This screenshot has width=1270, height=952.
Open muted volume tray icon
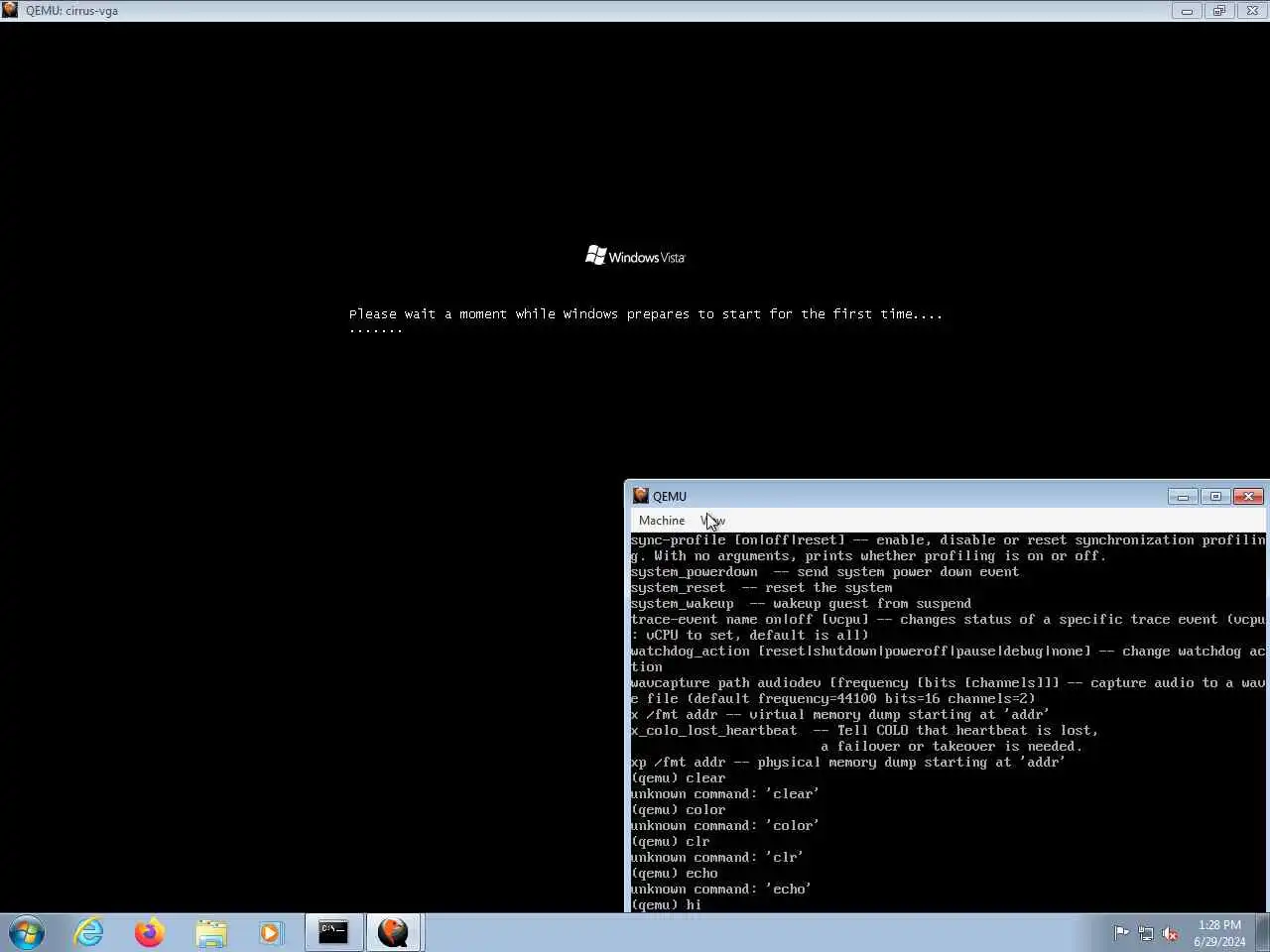pyautogui.click(x=1171, y=933)
